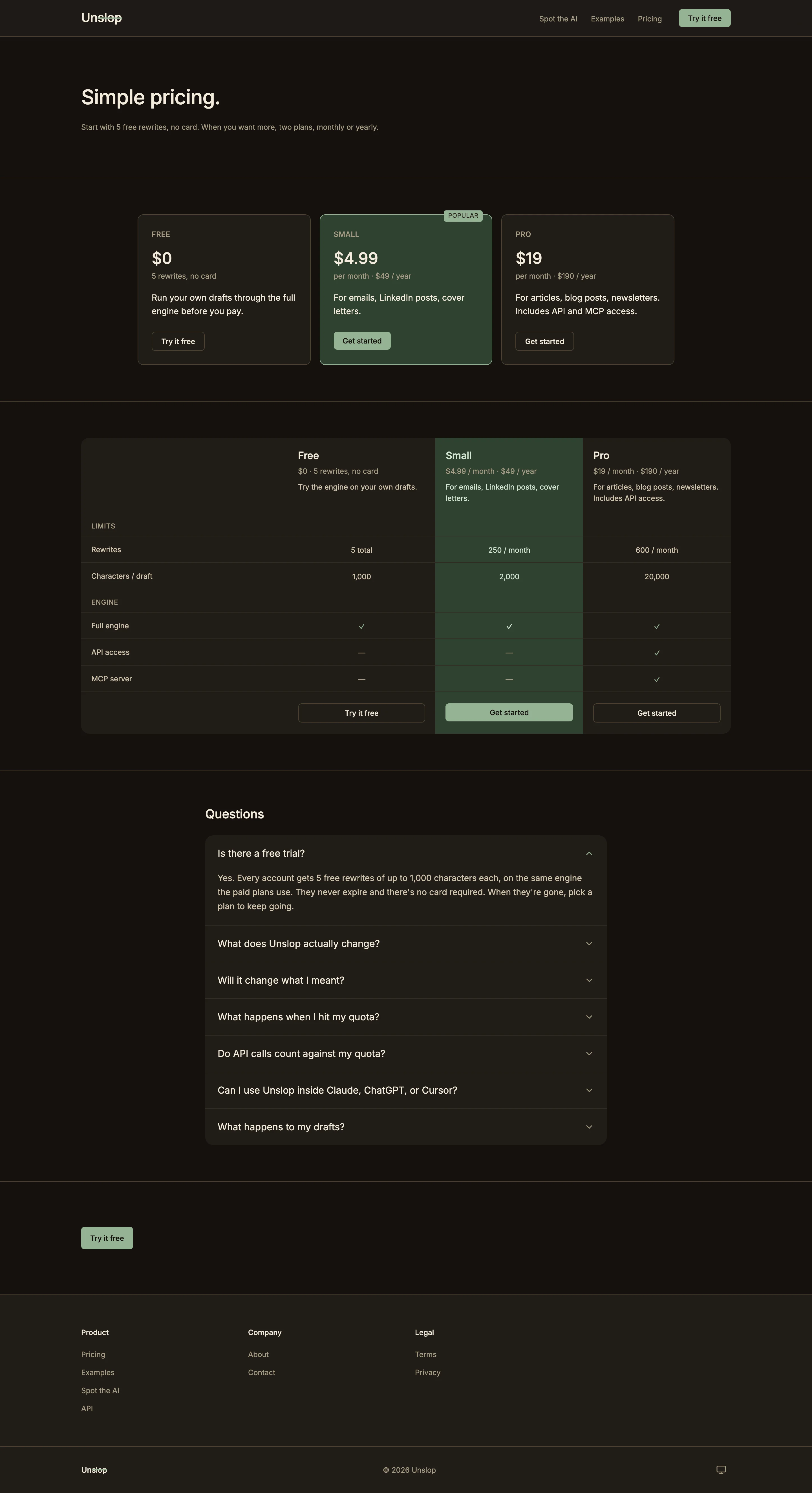Screen dimensions: 812x1493
Task: Go to Pricing in top navigation
Action: [650, 19]
